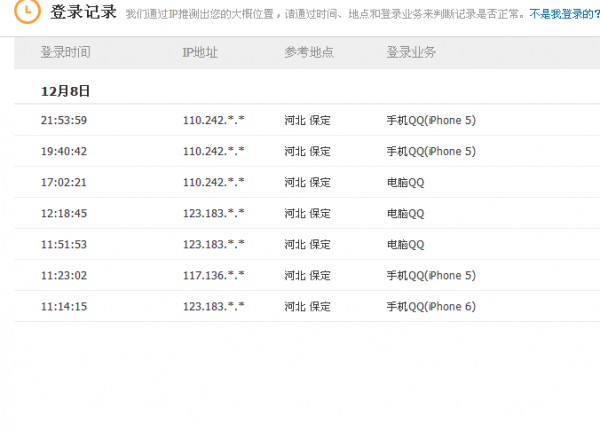This screenshot has height=431, width=600.
Task: Select the login time 11:51:53
Action: (x=64, y=244)
